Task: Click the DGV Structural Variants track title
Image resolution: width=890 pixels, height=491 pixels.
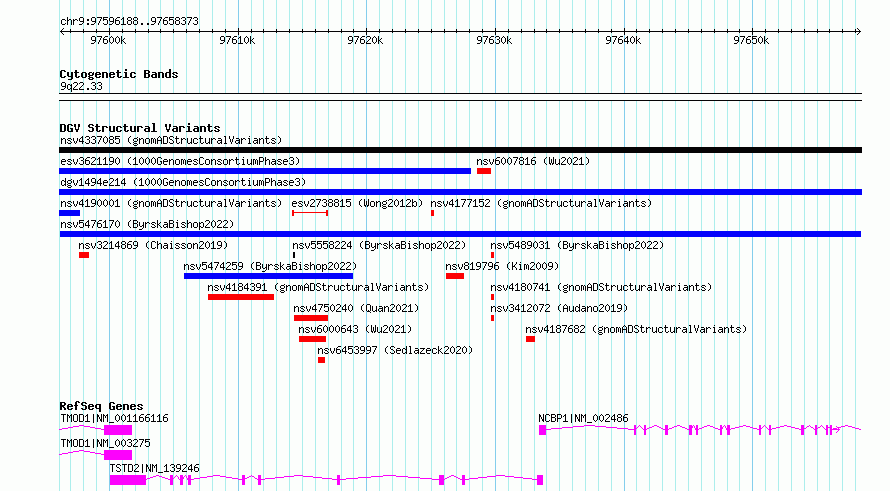Action: click(140, 128)
